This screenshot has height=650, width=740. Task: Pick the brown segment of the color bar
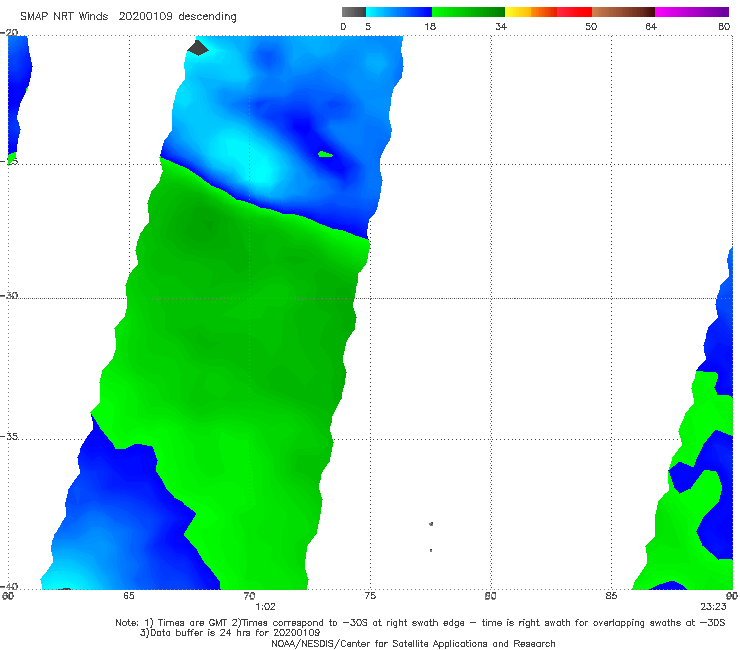[623, 12]
